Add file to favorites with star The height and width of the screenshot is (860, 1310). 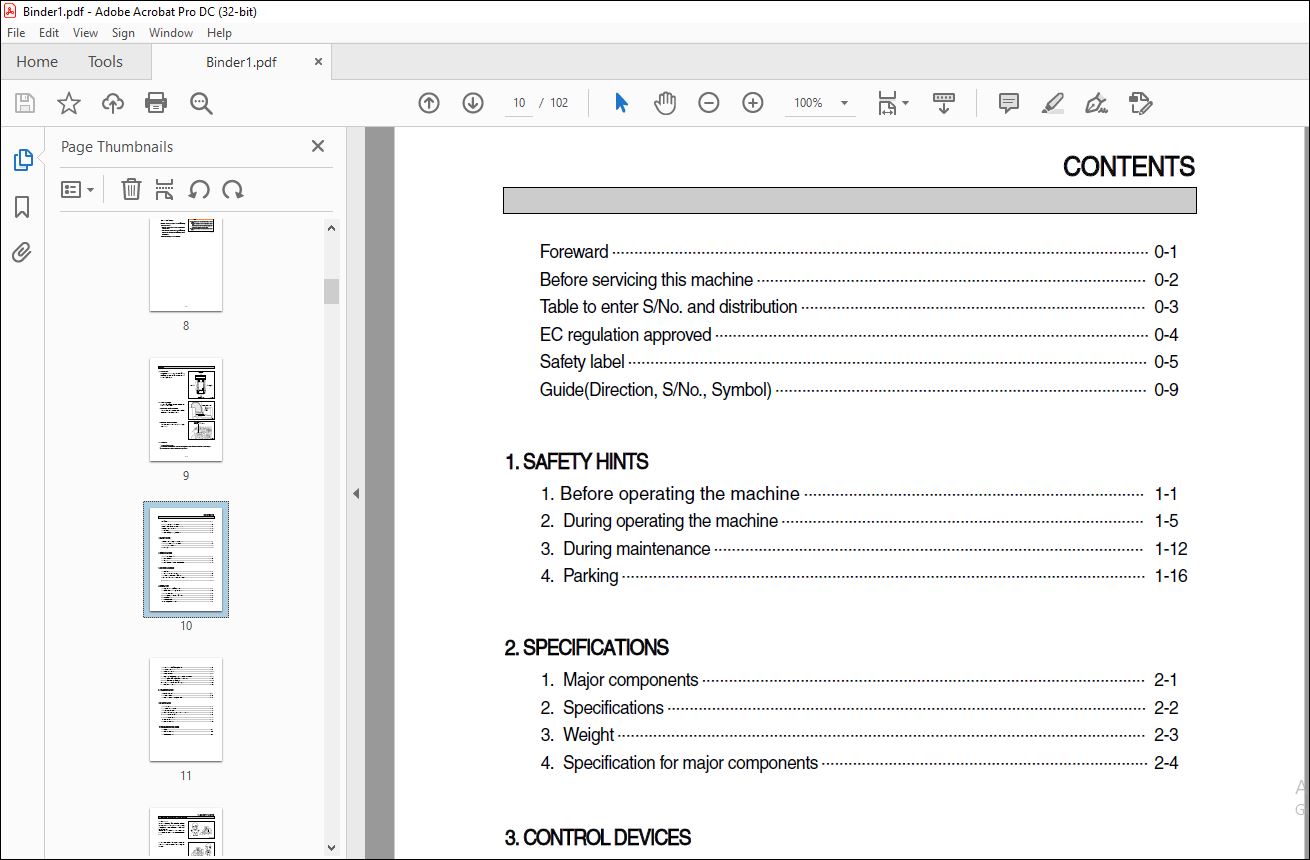[x=69, y=103]
